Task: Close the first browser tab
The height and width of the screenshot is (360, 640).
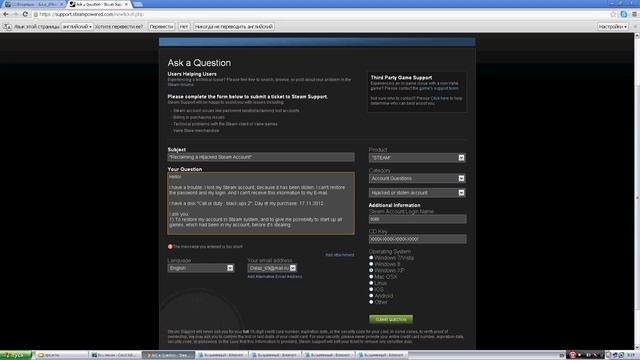Action: coord(62,4)
